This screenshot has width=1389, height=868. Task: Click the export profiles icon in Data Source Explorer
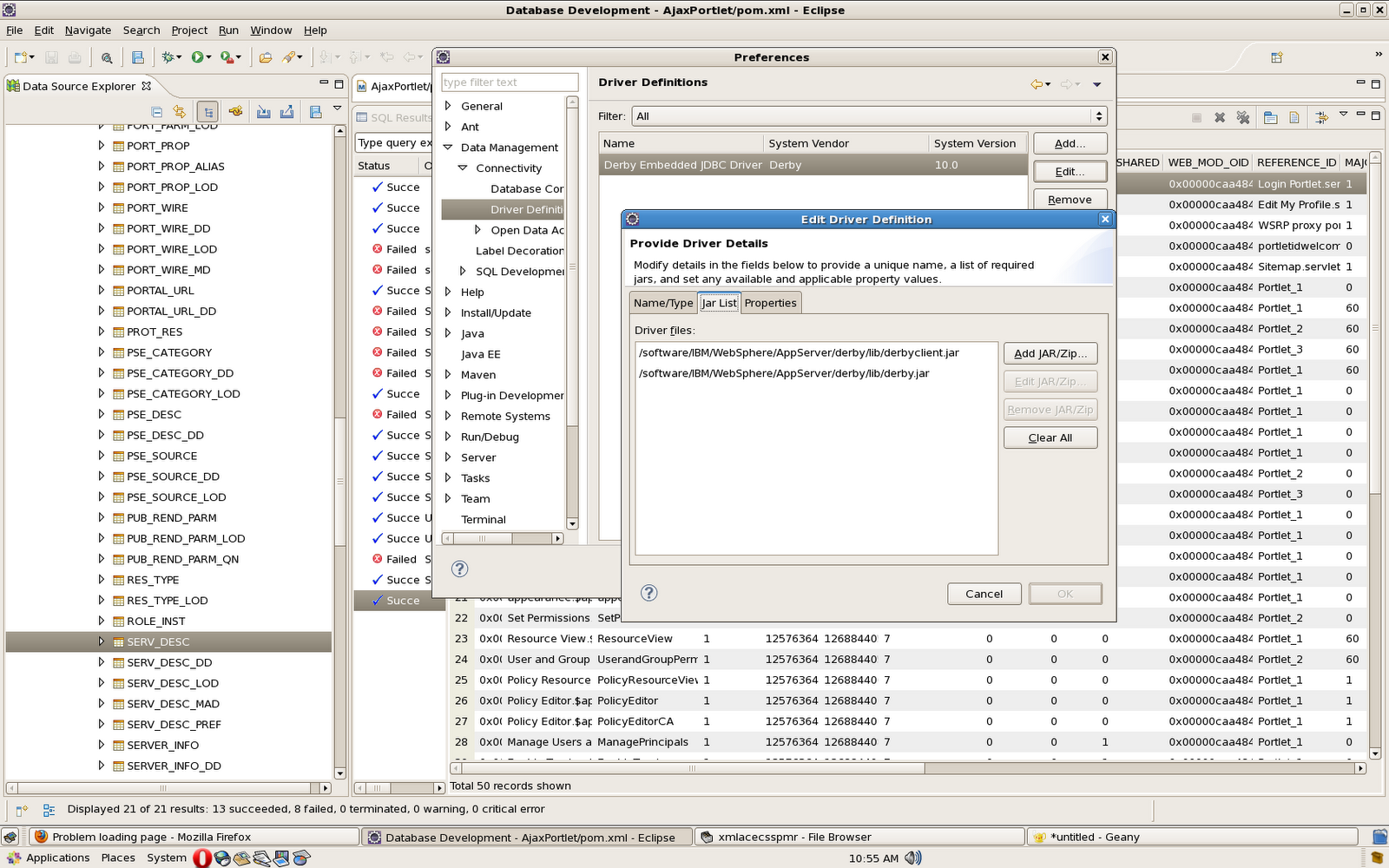tap(287, 111)
